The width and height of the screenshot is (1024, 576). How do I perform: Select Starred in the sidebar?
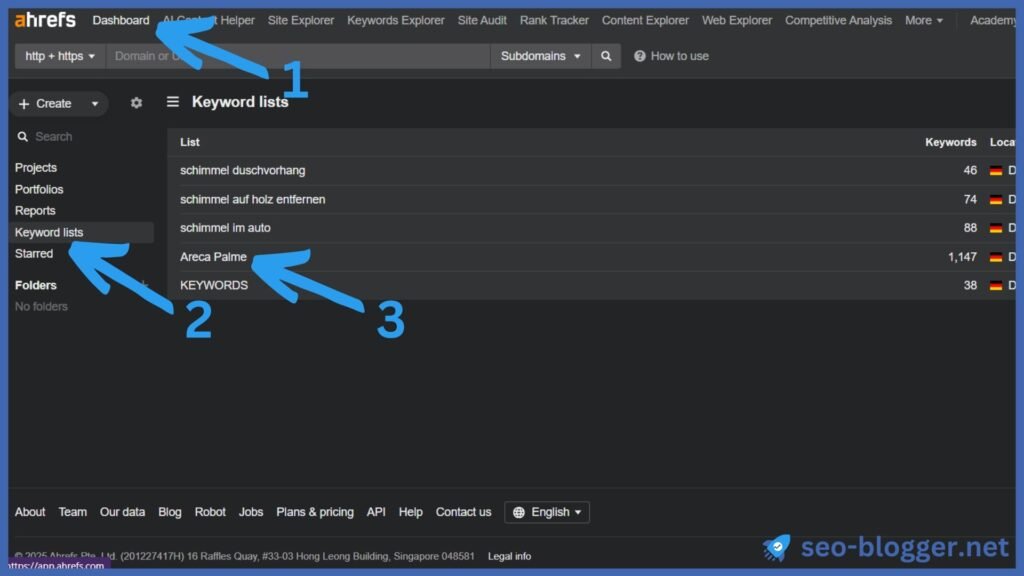[34, 253]
